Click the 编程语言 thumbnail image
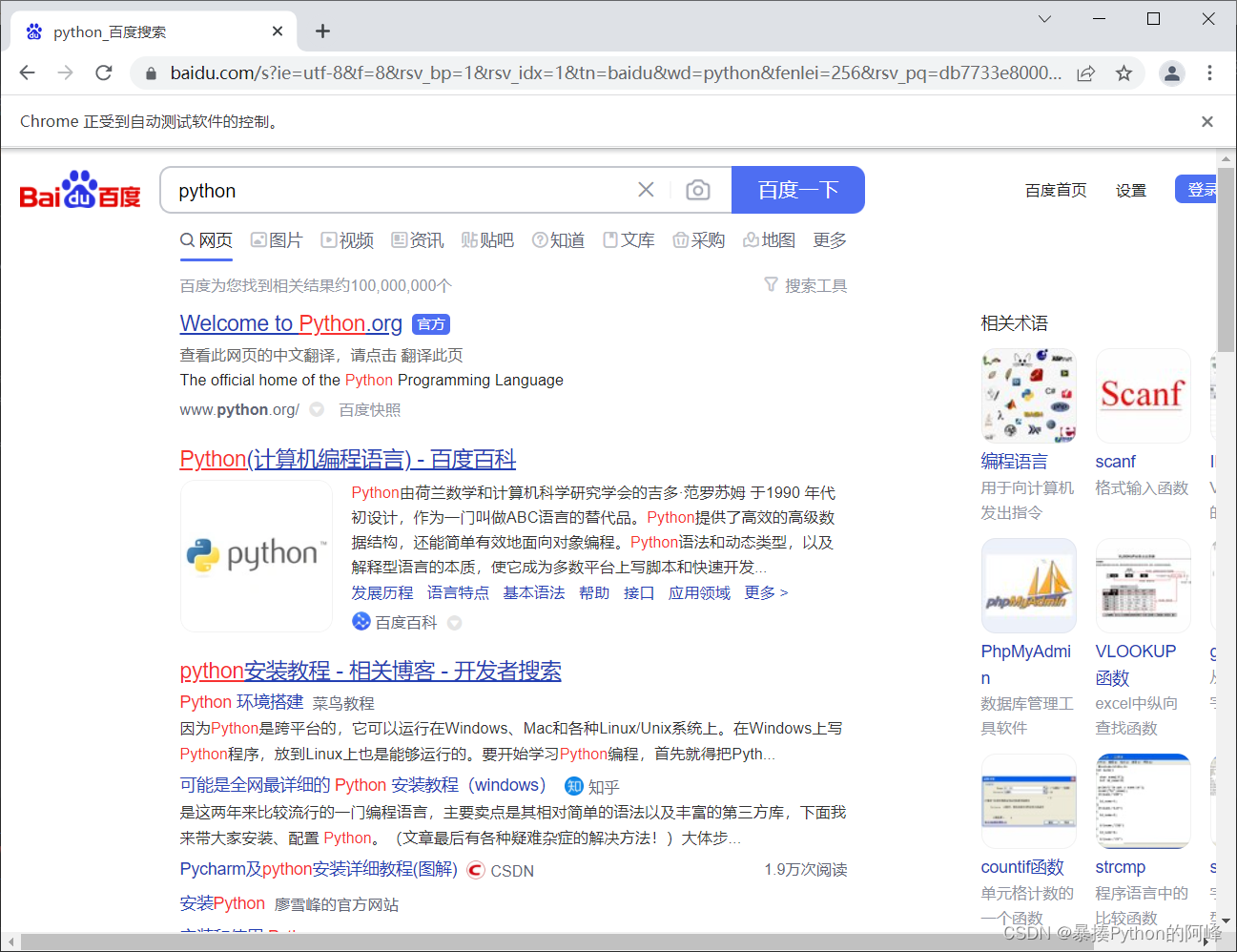 1029,396
